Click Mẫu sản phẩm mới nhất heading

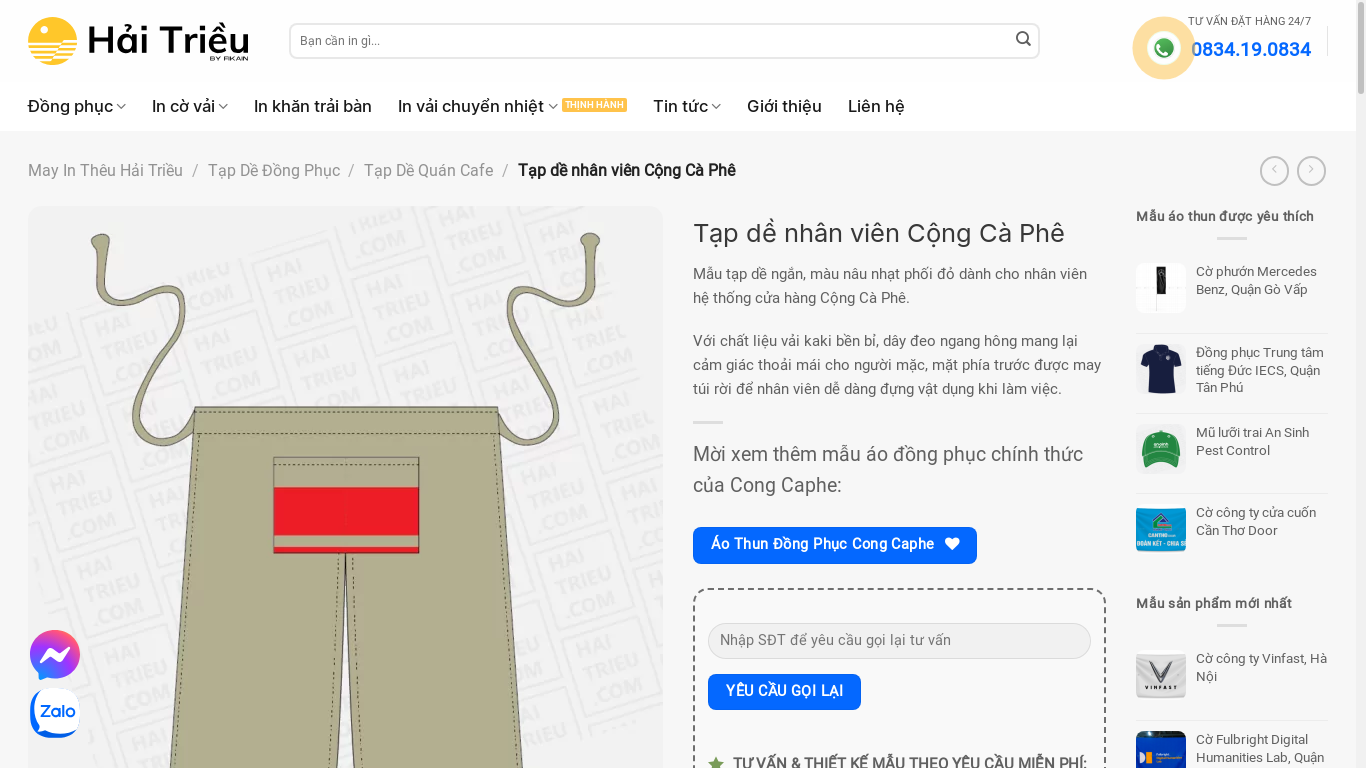point(1214,603)
